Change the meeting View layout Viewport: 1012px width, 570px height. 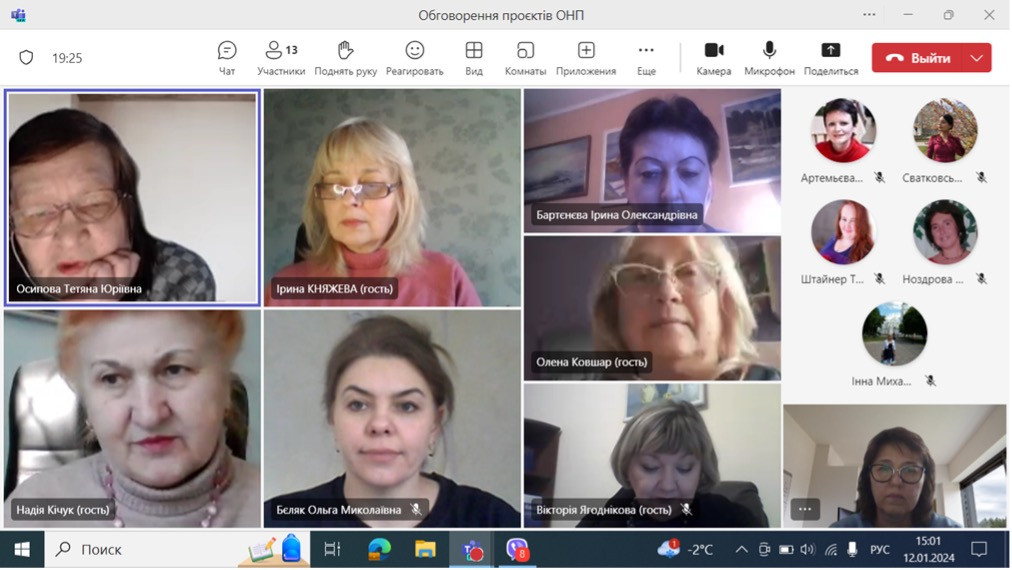(x=474, y=58)
